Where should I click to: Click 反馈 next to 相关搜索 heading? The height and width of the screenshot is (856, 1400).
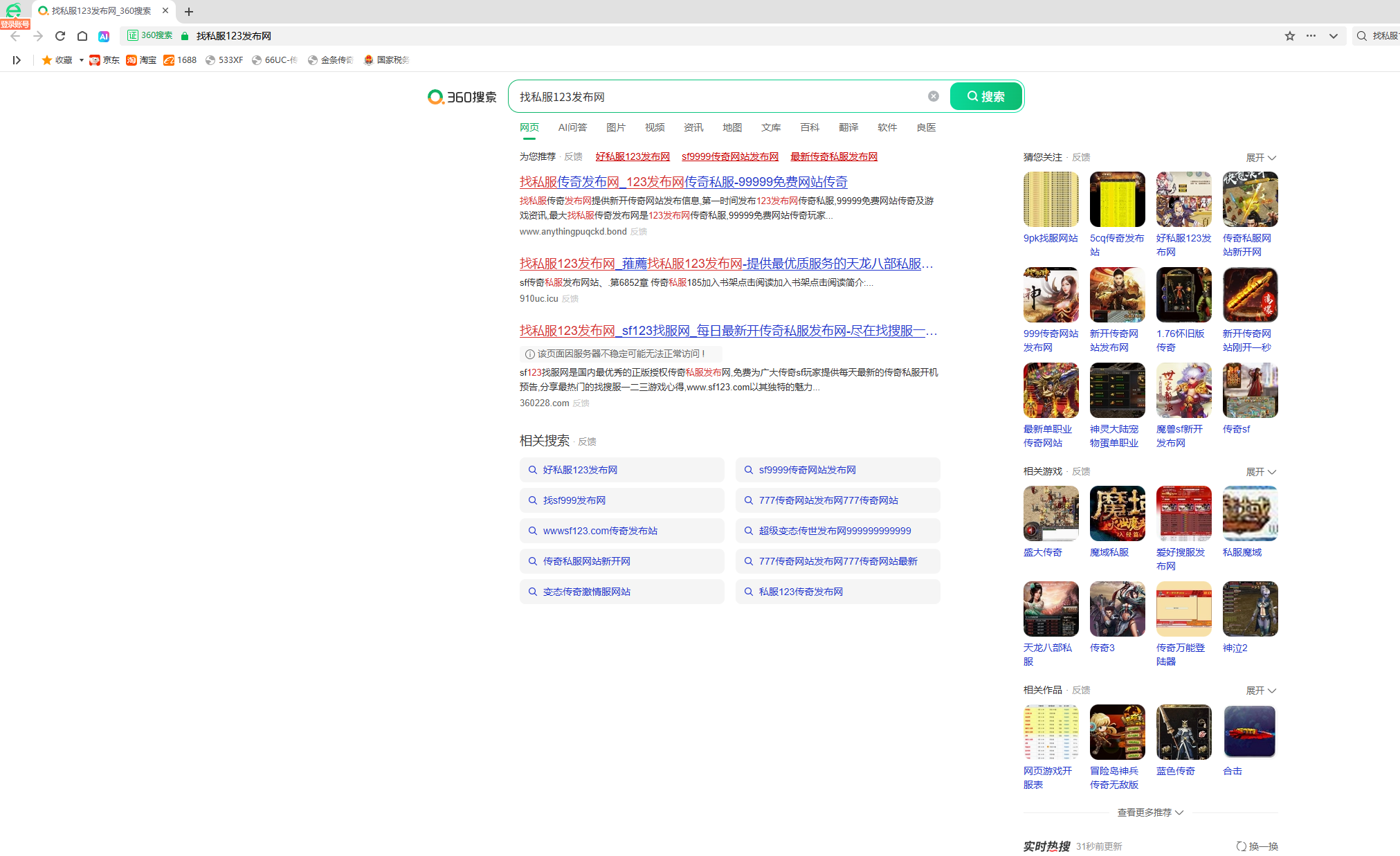tap(587, 441)
